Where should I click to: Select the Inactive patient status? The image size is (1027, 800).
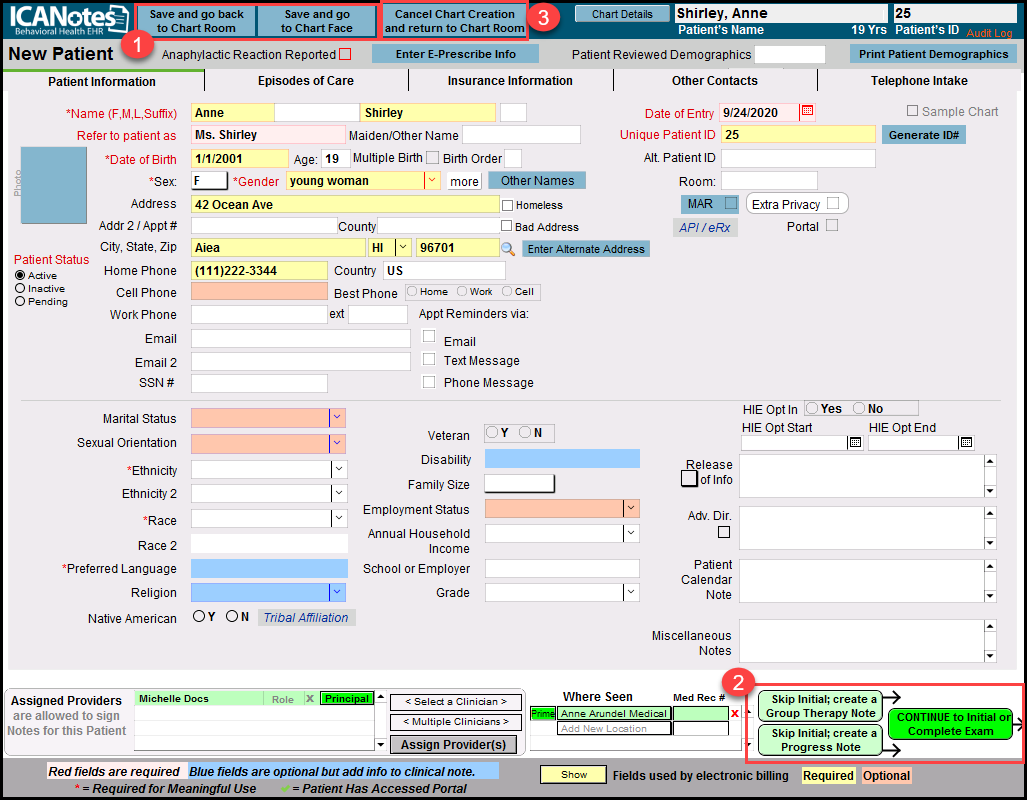pyautogui.click(x=20, y=288)
